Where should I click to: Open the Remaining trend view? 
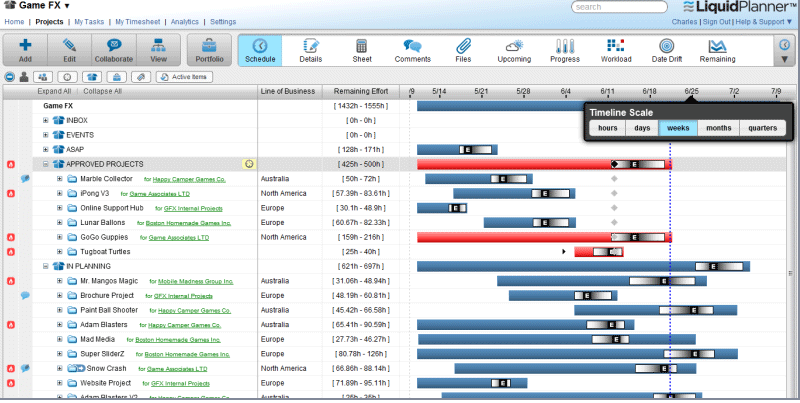(x=717, y=50)
